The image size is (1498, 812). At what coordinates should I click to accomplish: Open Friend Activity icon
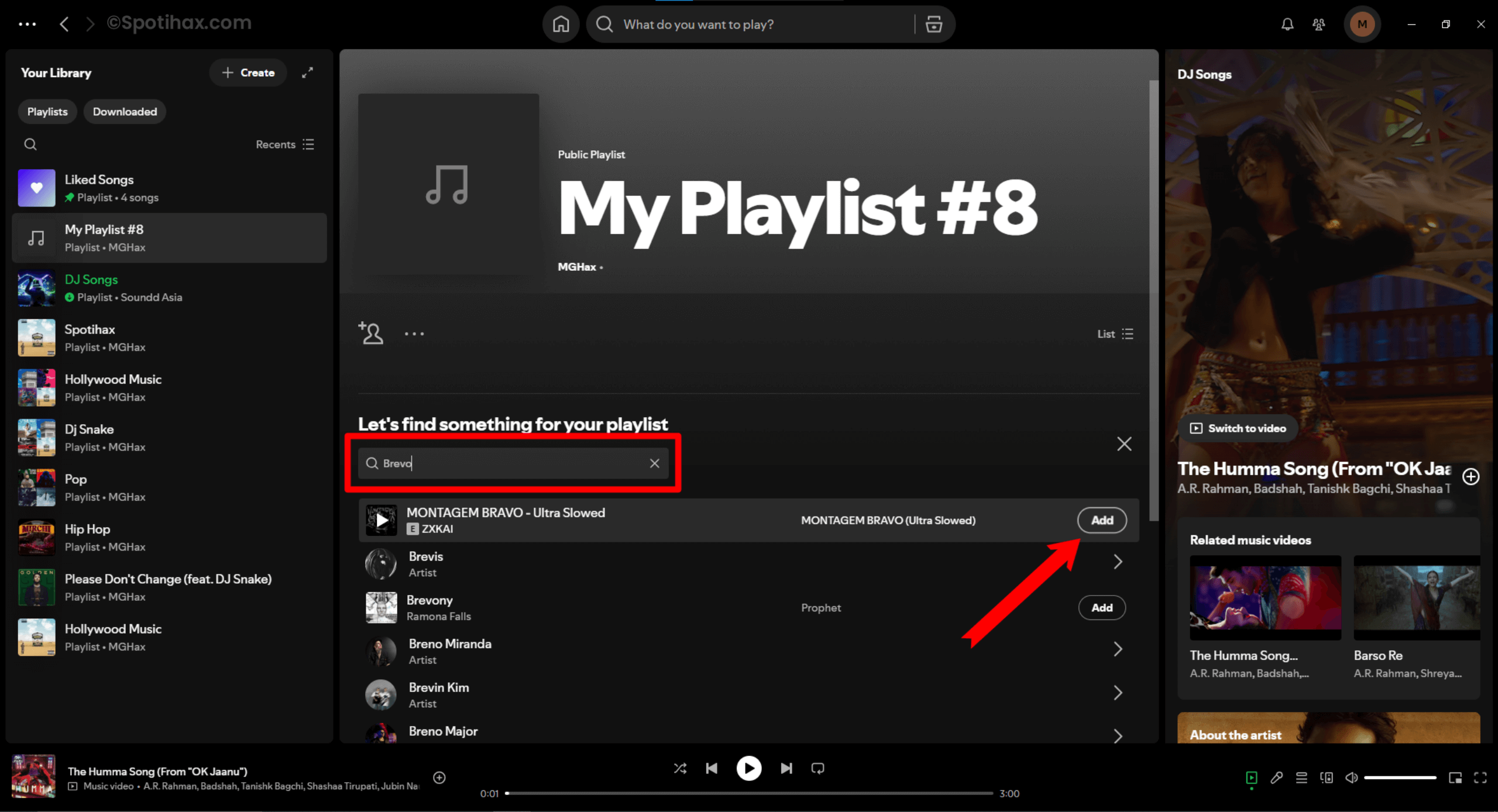pos(1318,24)
